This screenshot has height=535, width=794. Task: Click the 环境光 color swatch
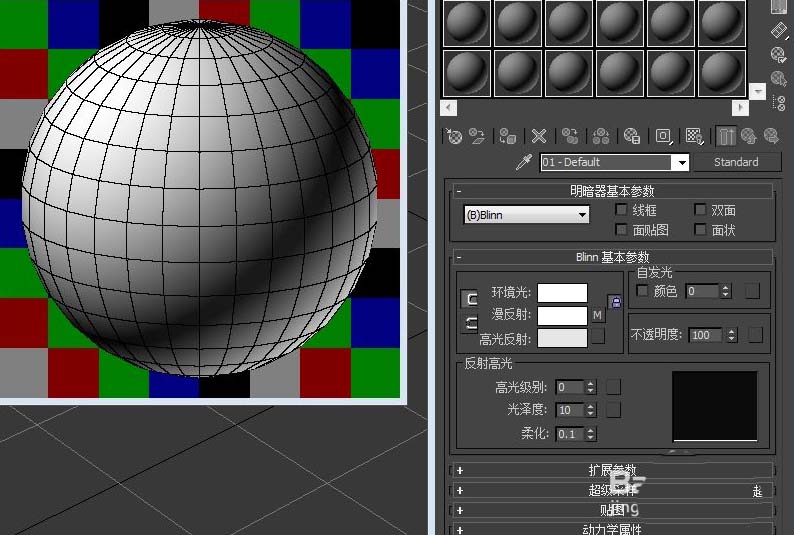pos(562,293)
